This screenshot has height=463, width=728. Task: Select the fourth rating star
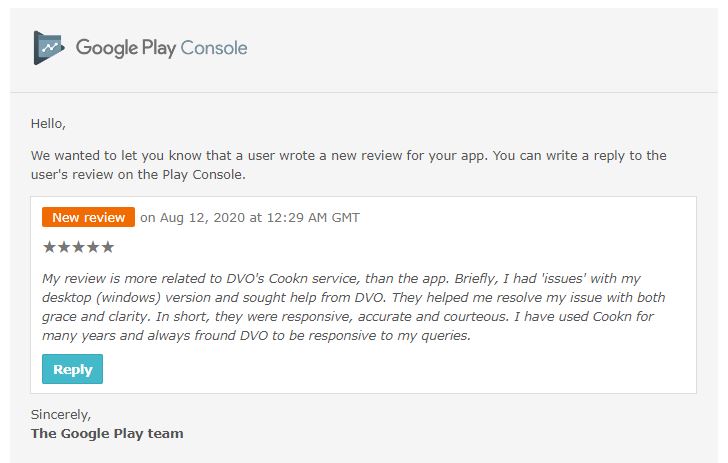coord(93,247)
